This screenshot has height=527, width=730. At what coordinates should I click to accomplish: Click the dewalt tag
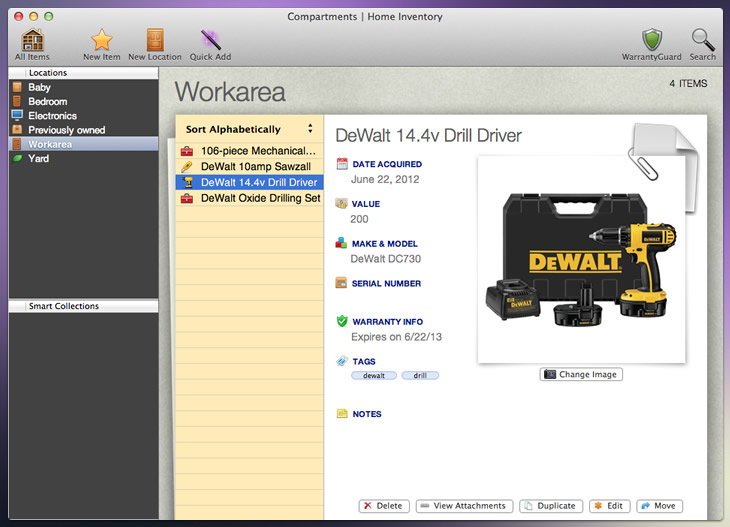(x=374, y=375)
